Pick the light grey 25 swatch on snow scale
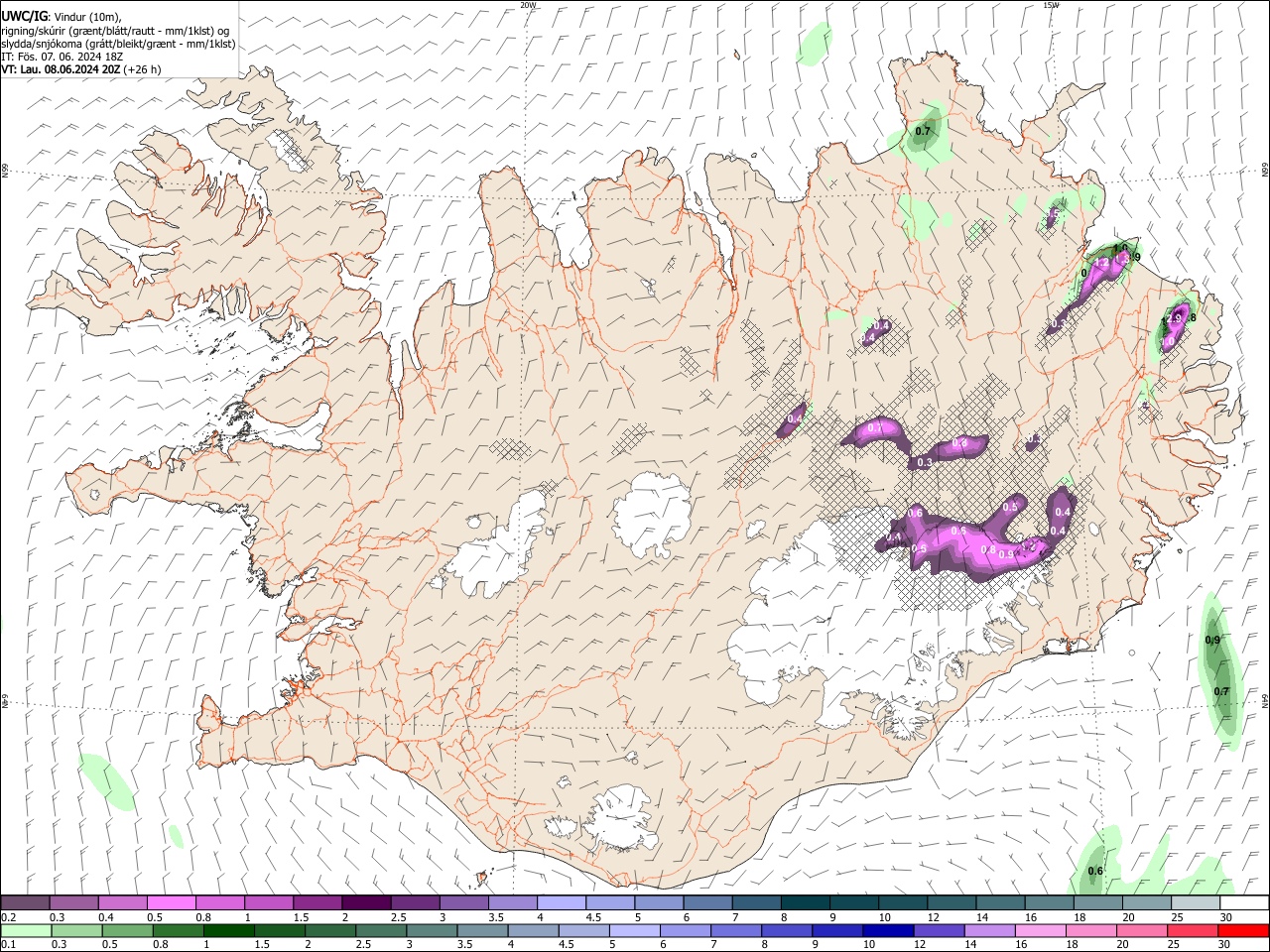This screenshot has width=1270, height=952. [x=1195, y=903]
